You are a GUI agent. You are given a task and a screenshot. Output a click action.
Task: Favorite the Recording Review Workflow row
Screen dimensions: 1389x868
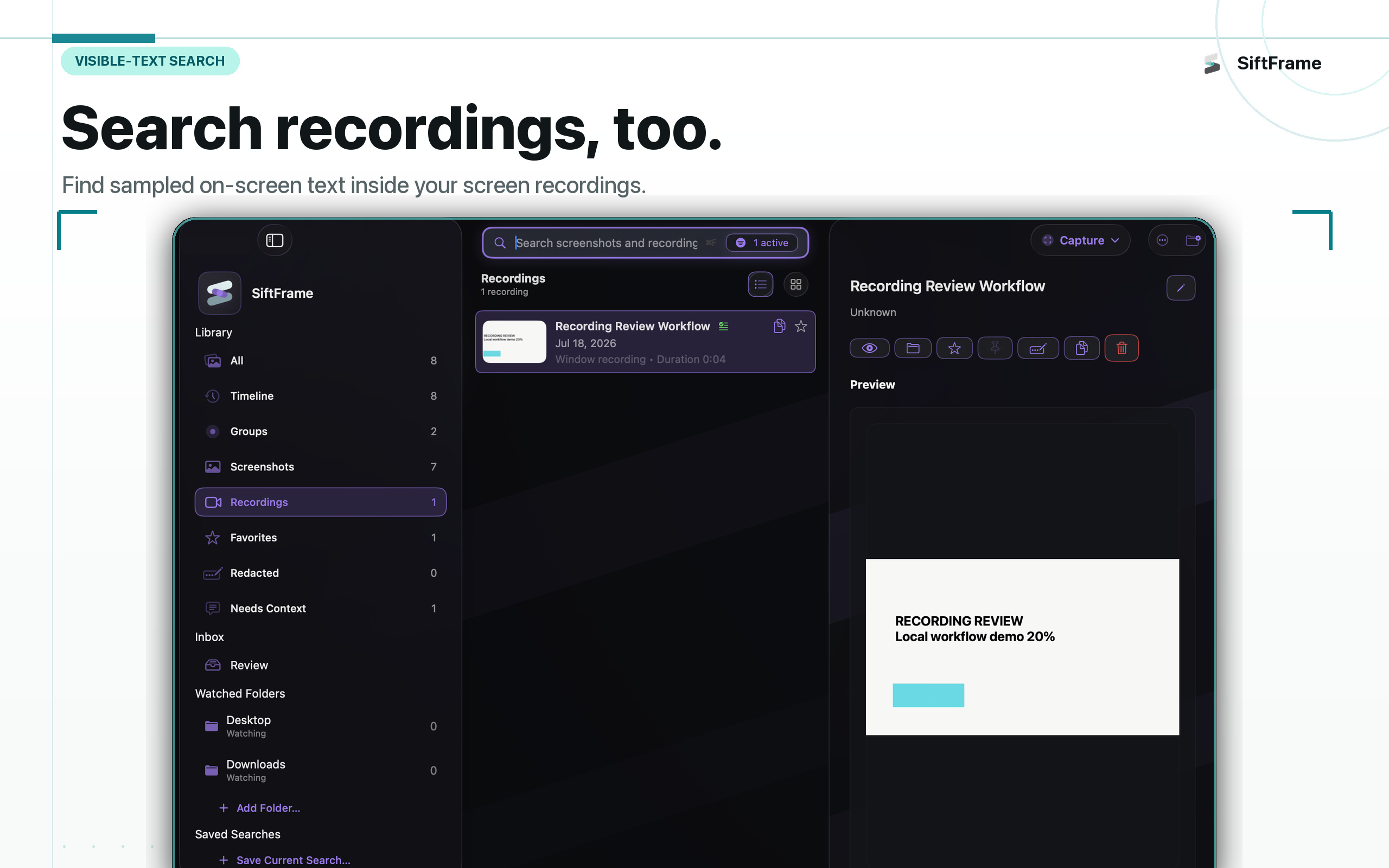click(801, 326)
